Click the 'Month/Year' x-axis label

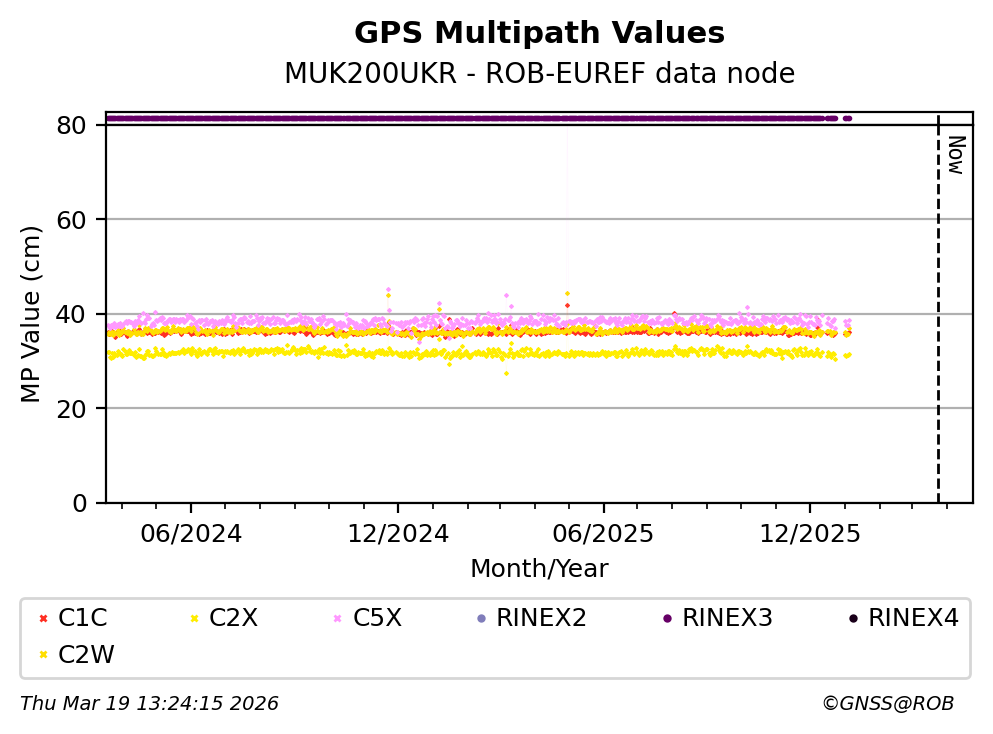pos(539,569)
